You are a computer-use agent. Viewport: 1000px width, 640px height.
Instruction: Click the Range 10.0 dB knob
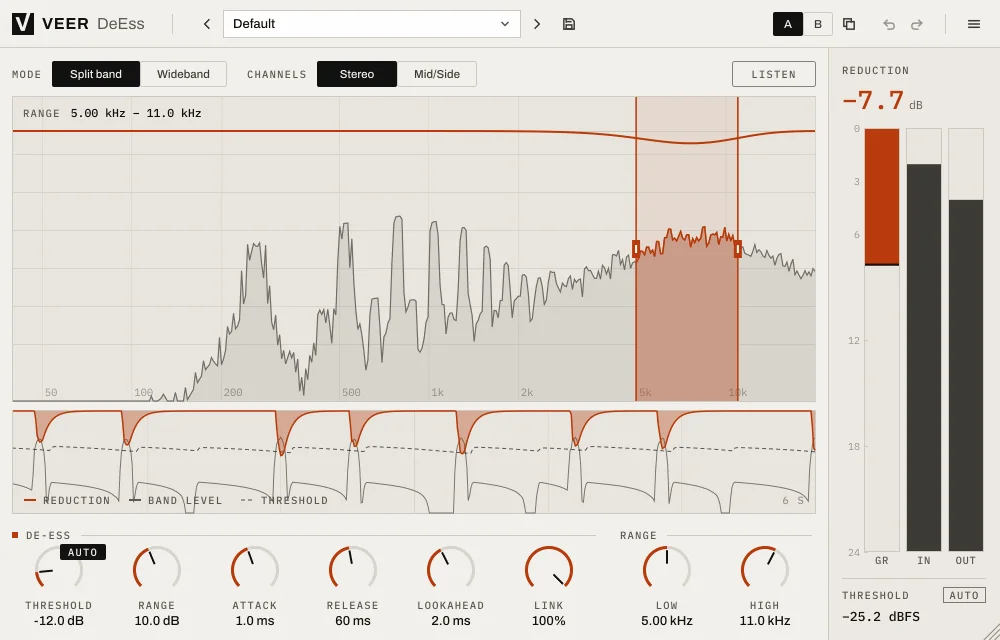(157, 569)
